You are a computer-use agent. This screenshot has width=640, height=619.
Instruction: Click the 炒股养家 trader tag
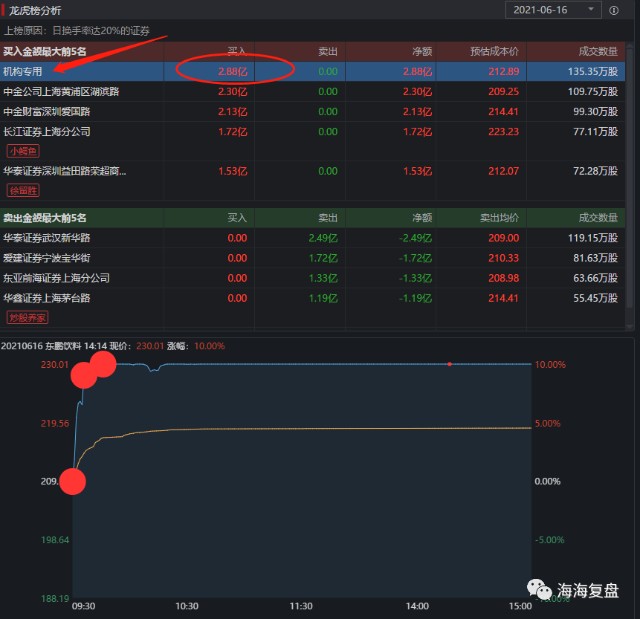27,317
